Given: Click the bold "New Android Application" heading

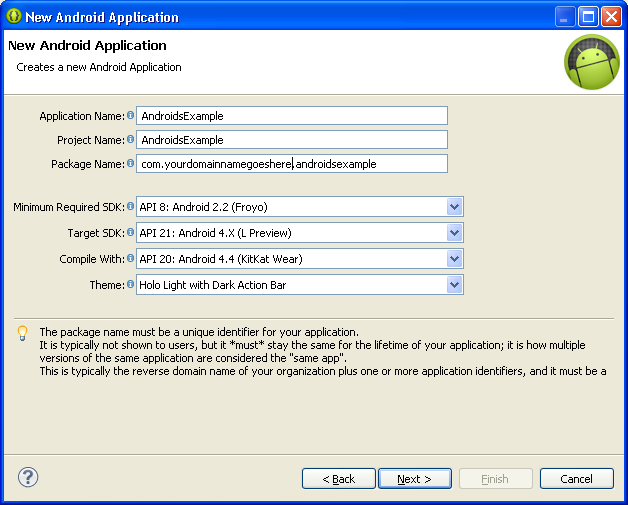Looking at the screenshot, I should click(x=87, y=45).
